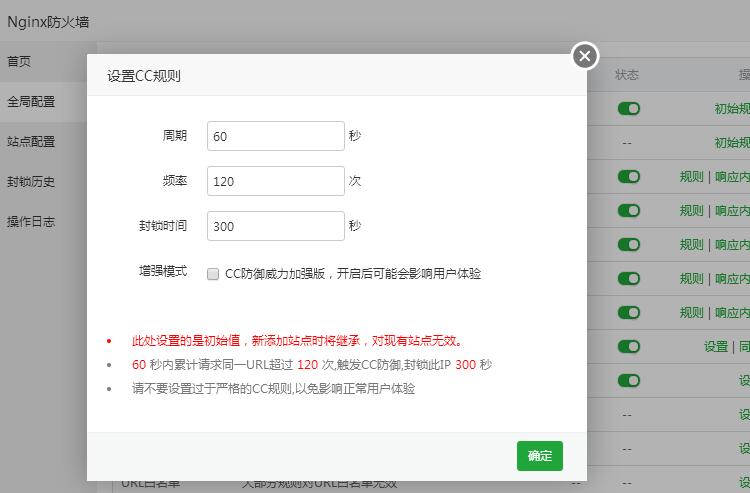Confirm the CC rules with 确定 button
Screen dimensions: 750x493
540,456
